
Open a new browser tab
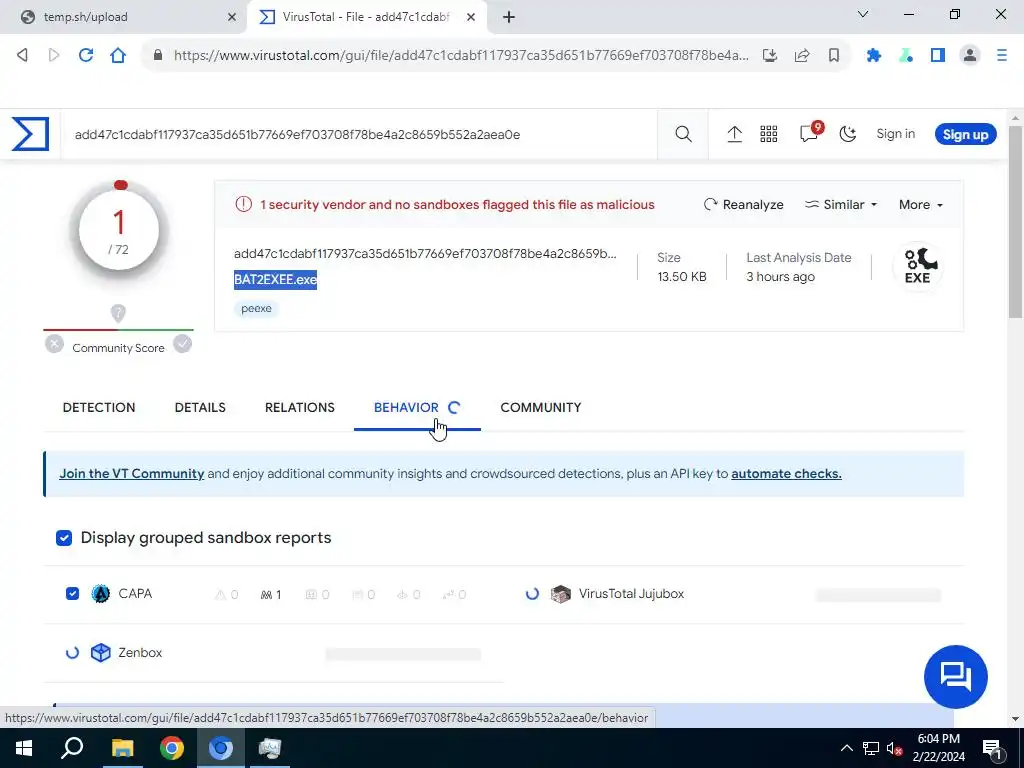[509, 17]
